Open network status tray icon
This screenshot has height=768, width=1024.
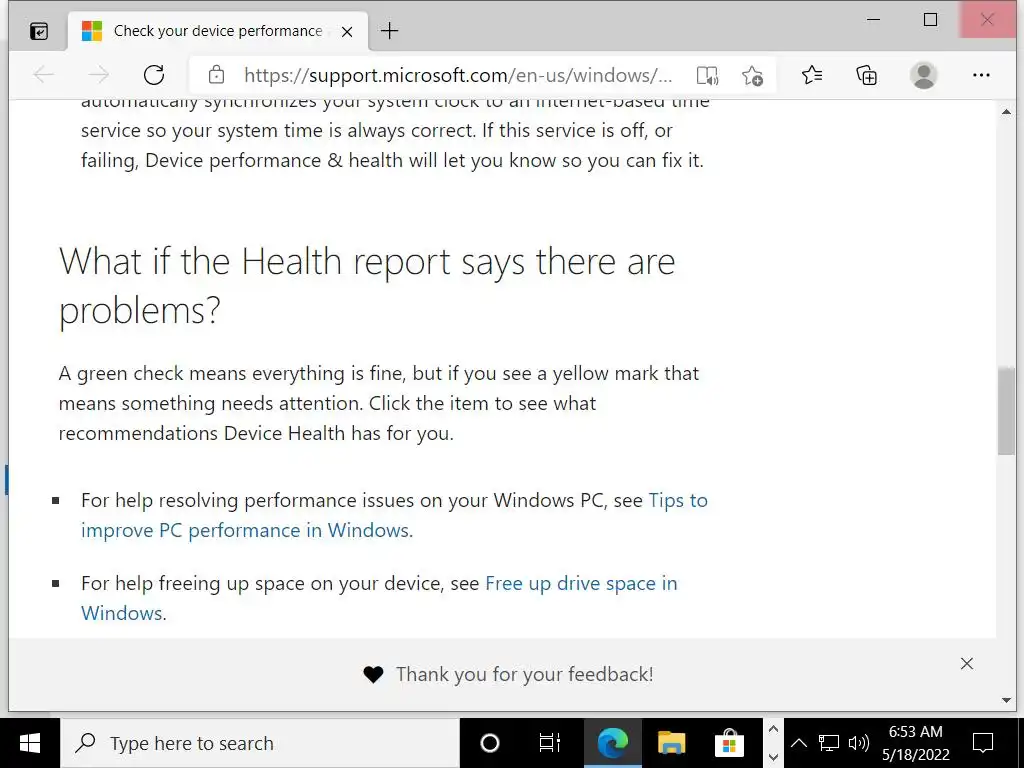829,743
